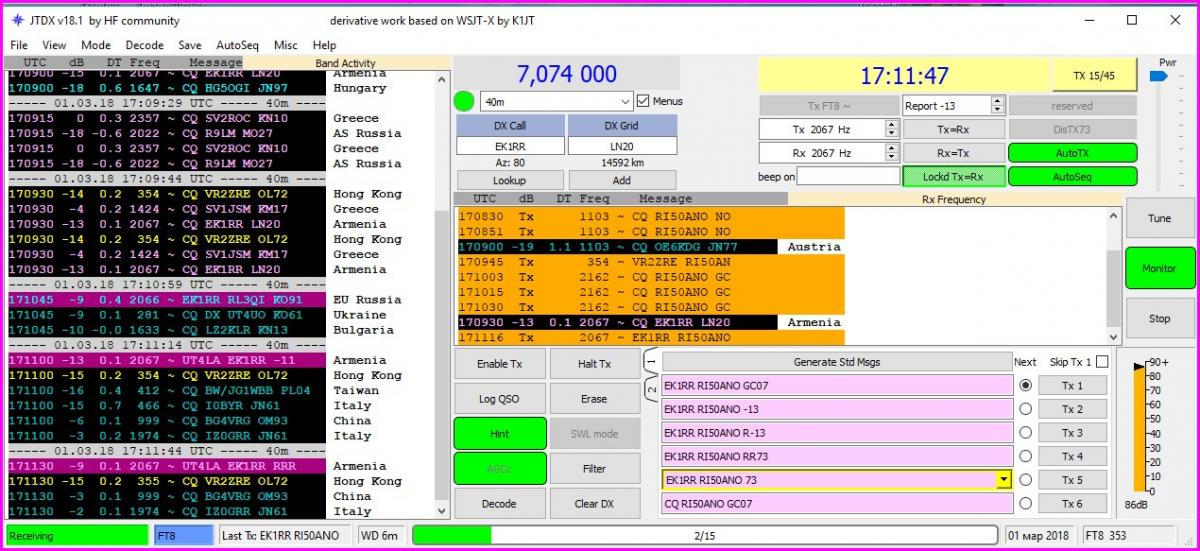Toggle the Menus checkbox

(x=642, y=101)
